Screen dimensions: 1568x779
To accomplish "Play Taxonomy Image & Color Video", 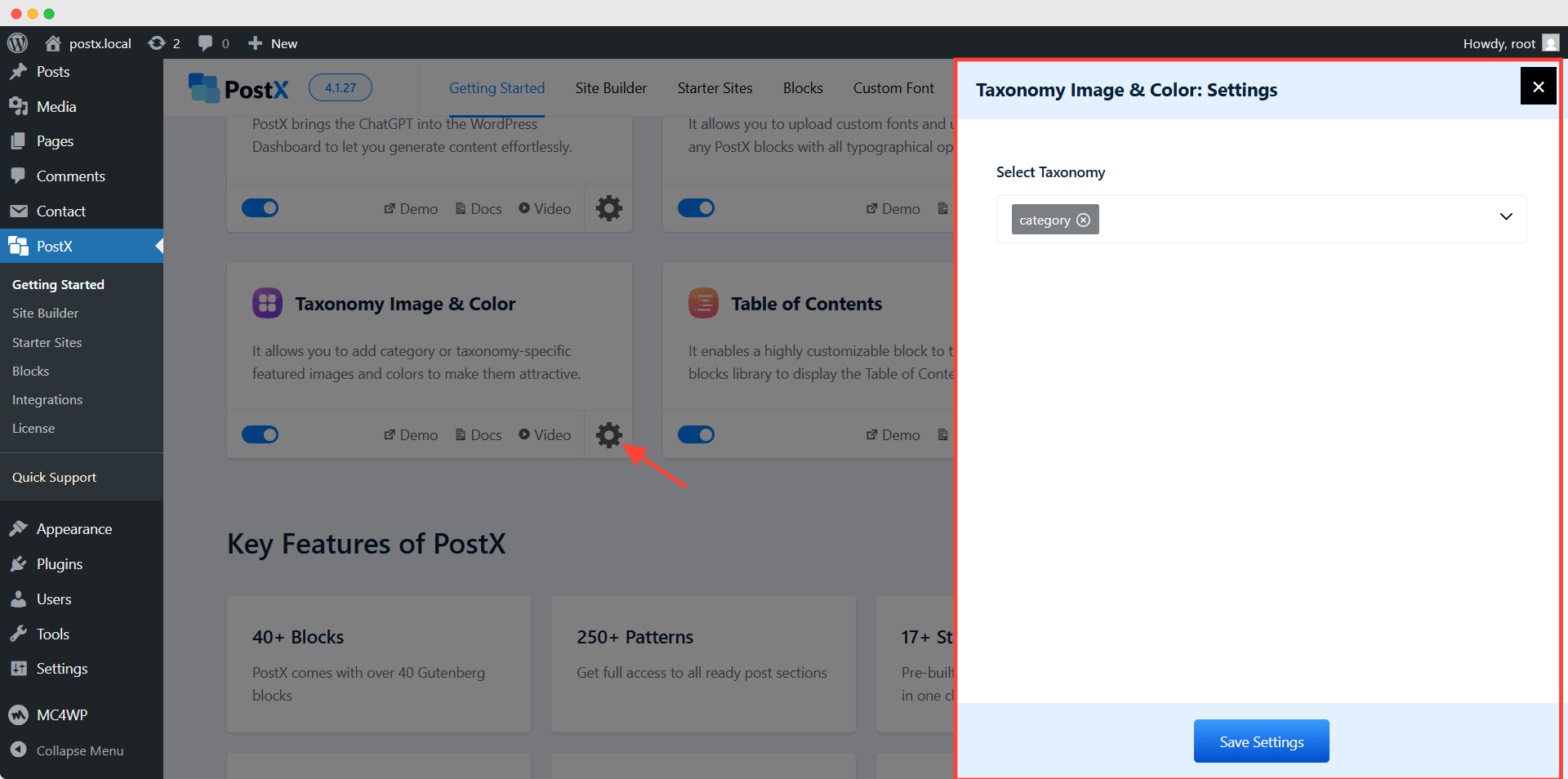I will coord(545,435).
